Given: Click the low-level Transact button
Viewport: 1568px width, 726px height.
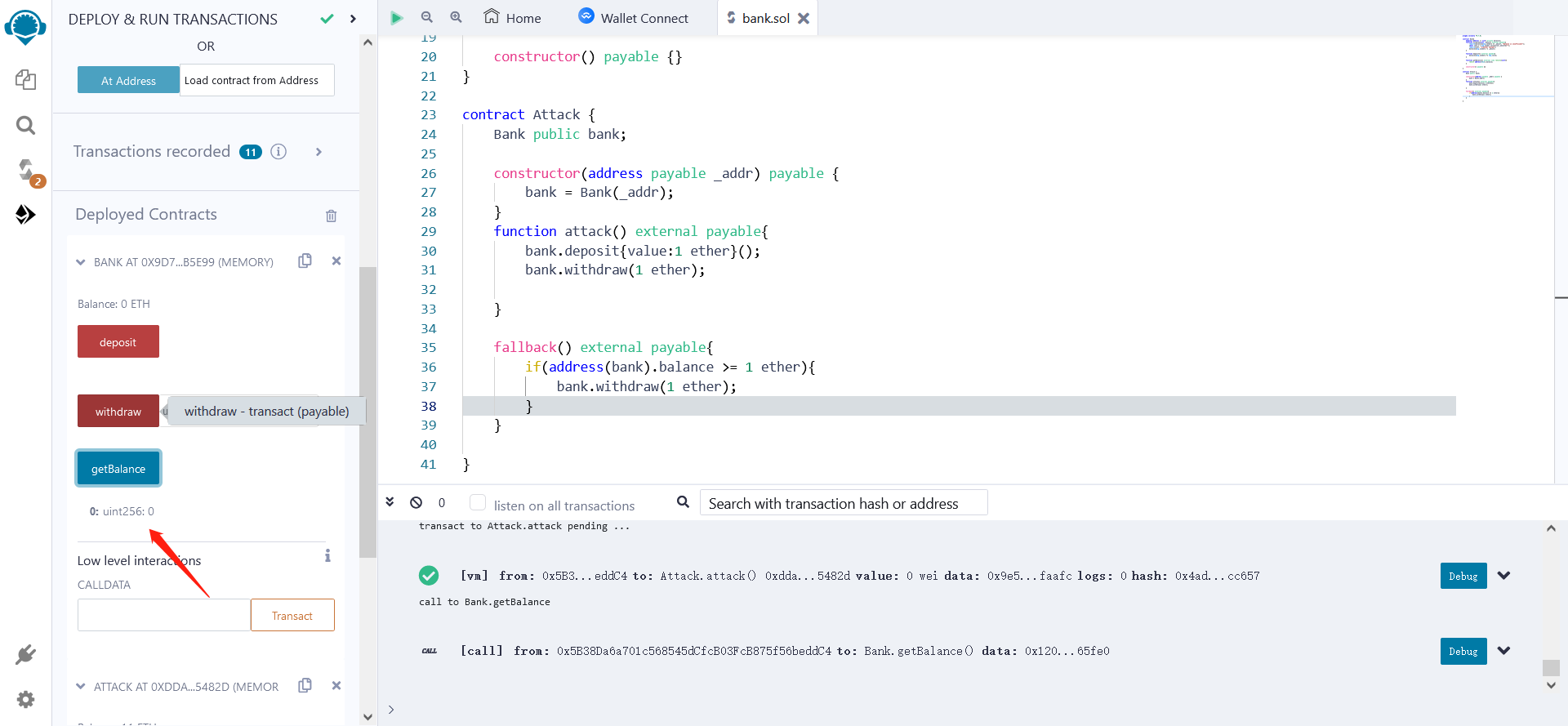Looking at the screenshot, I should click(292, 615).
